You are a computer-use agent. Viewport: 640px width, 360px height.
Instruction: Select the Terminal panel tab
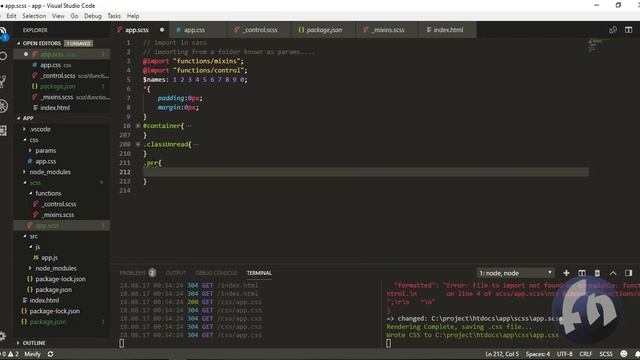pyautogui.click(x=259, y=273)
